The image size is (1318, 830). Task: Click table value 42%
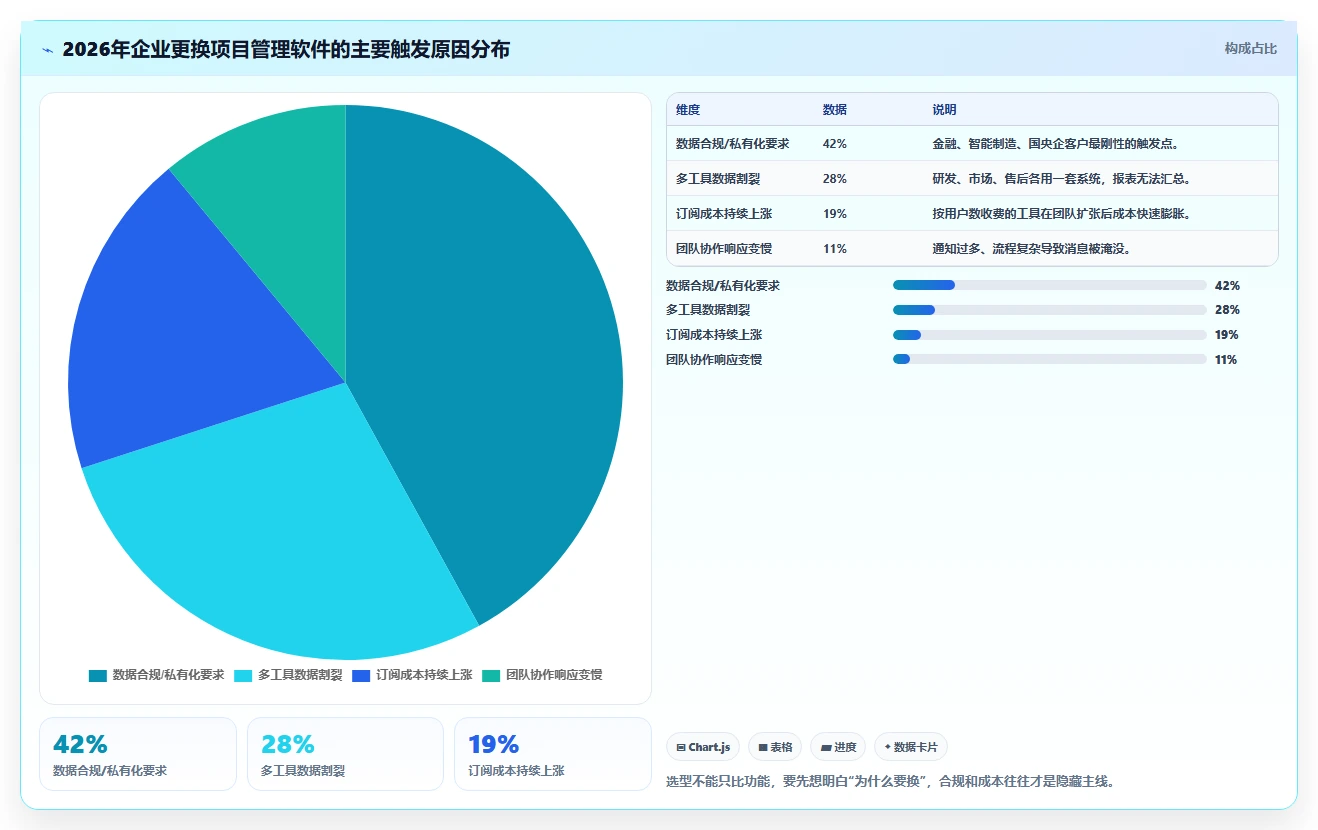point(835,144)
